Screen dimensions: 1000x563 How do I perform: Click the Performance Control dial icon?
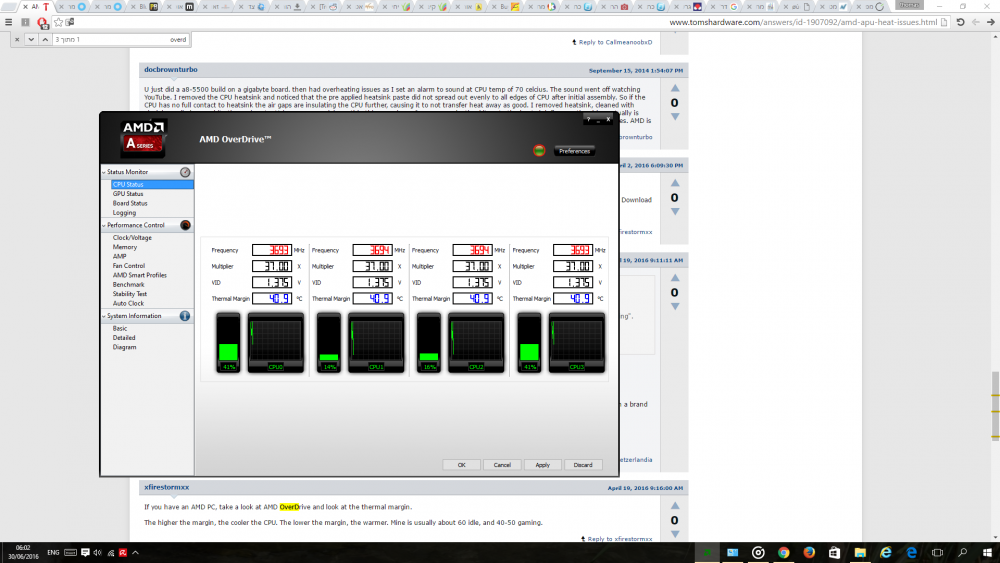click(x=185, y=225)
